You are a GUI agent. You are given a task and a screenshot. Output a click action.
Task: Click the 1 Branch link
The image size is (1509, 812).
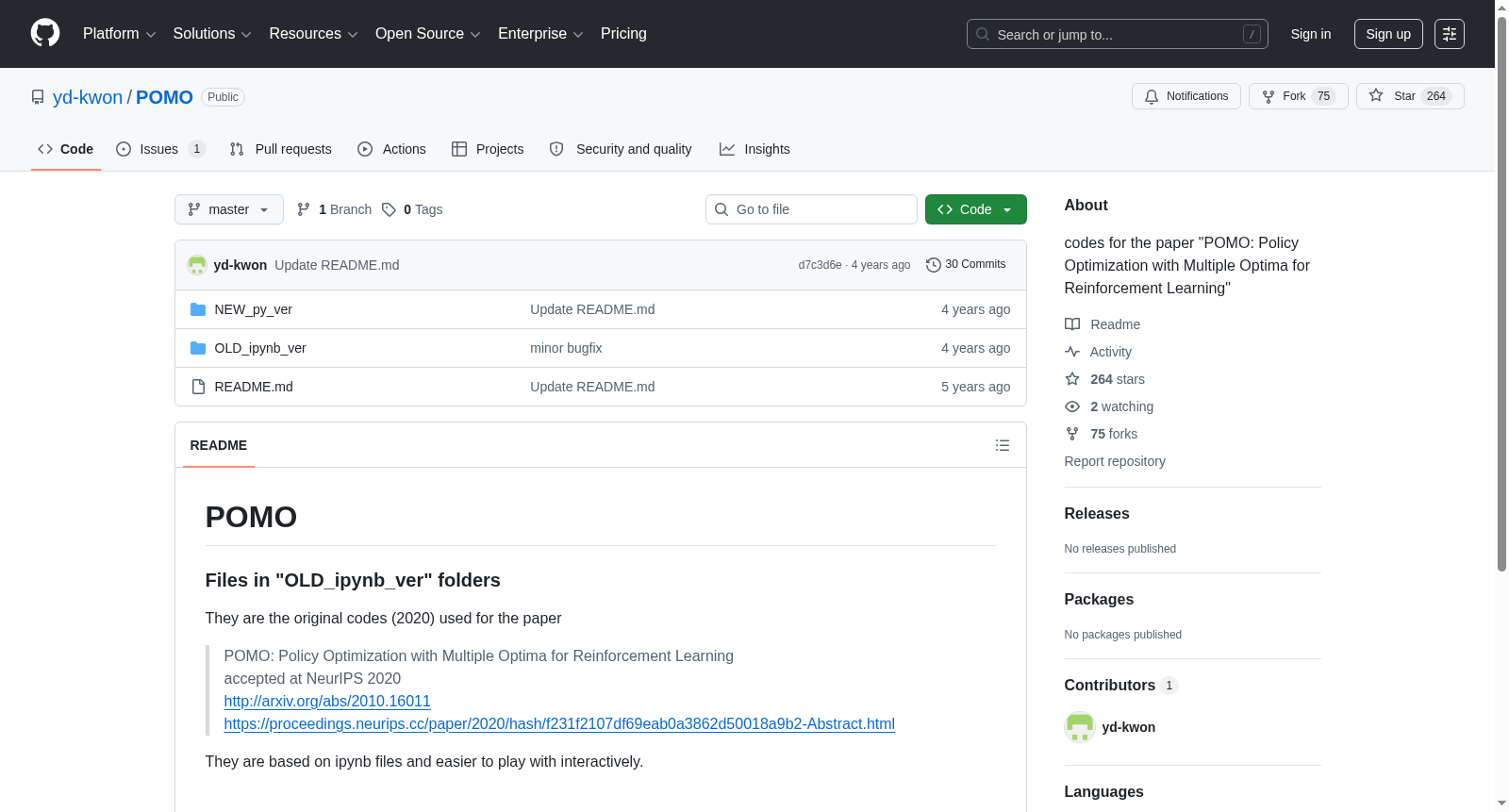334,209
